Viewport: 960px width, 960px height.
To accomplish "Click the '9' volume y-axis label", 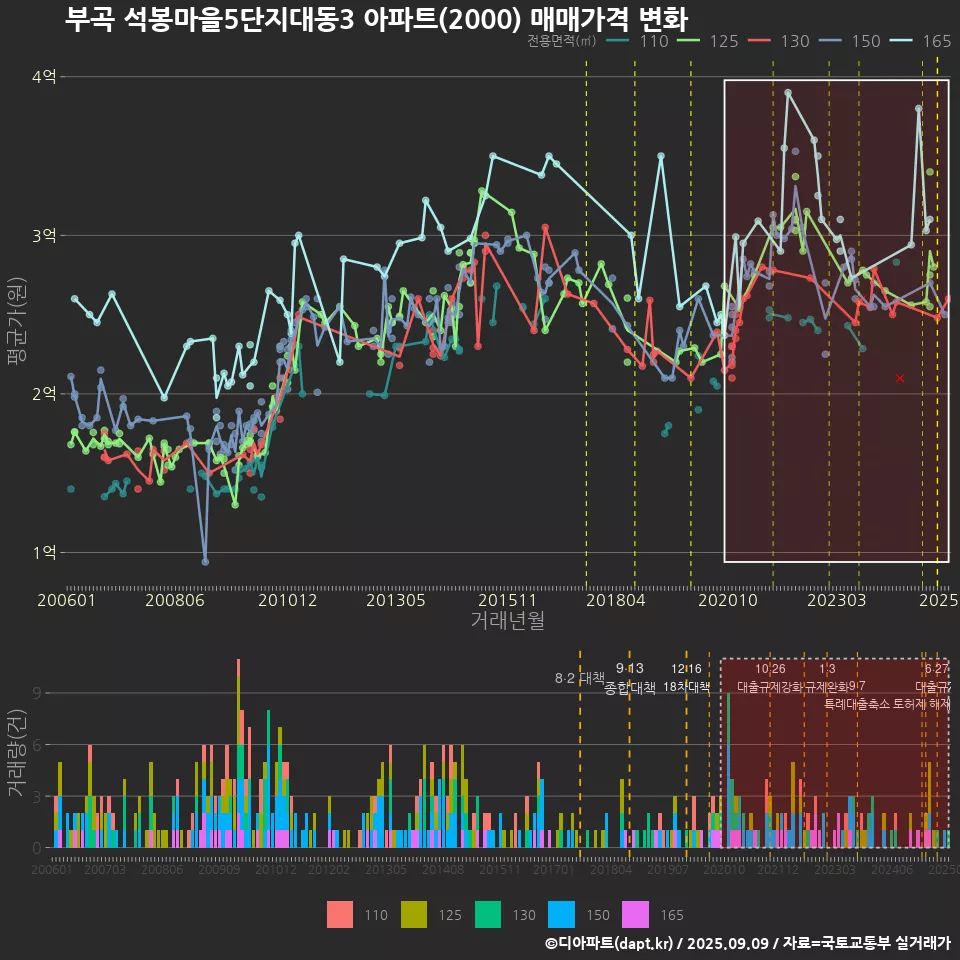I will click(x=37, y=693).
